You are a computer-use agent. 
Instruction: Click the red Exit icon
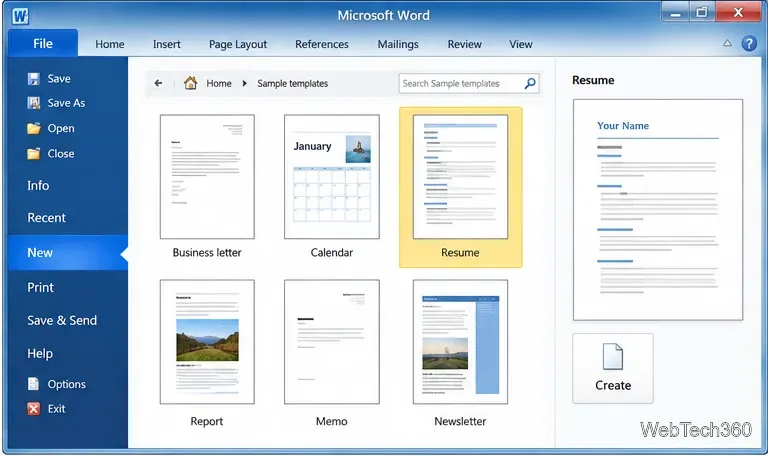tap(33, 408)
